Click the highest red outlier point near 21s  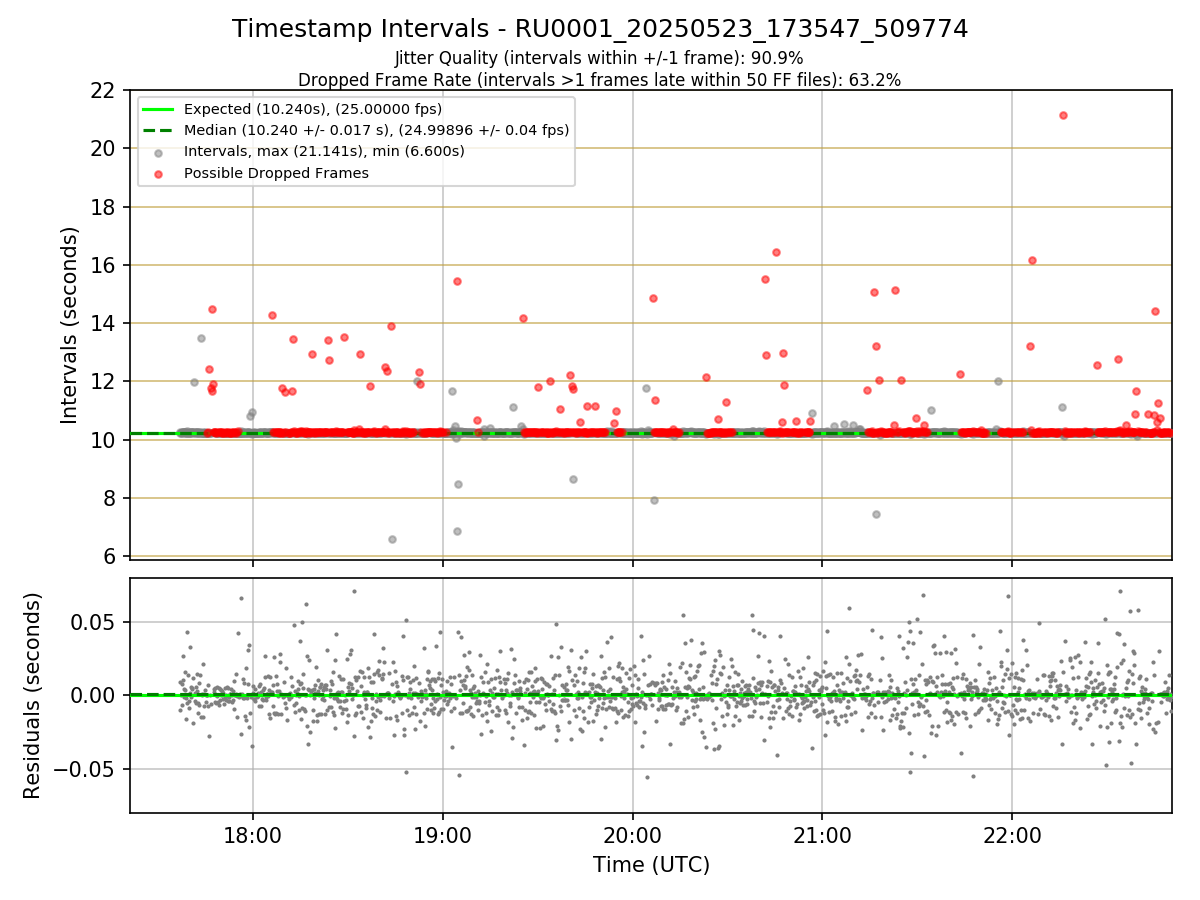tap(1063, 115)
